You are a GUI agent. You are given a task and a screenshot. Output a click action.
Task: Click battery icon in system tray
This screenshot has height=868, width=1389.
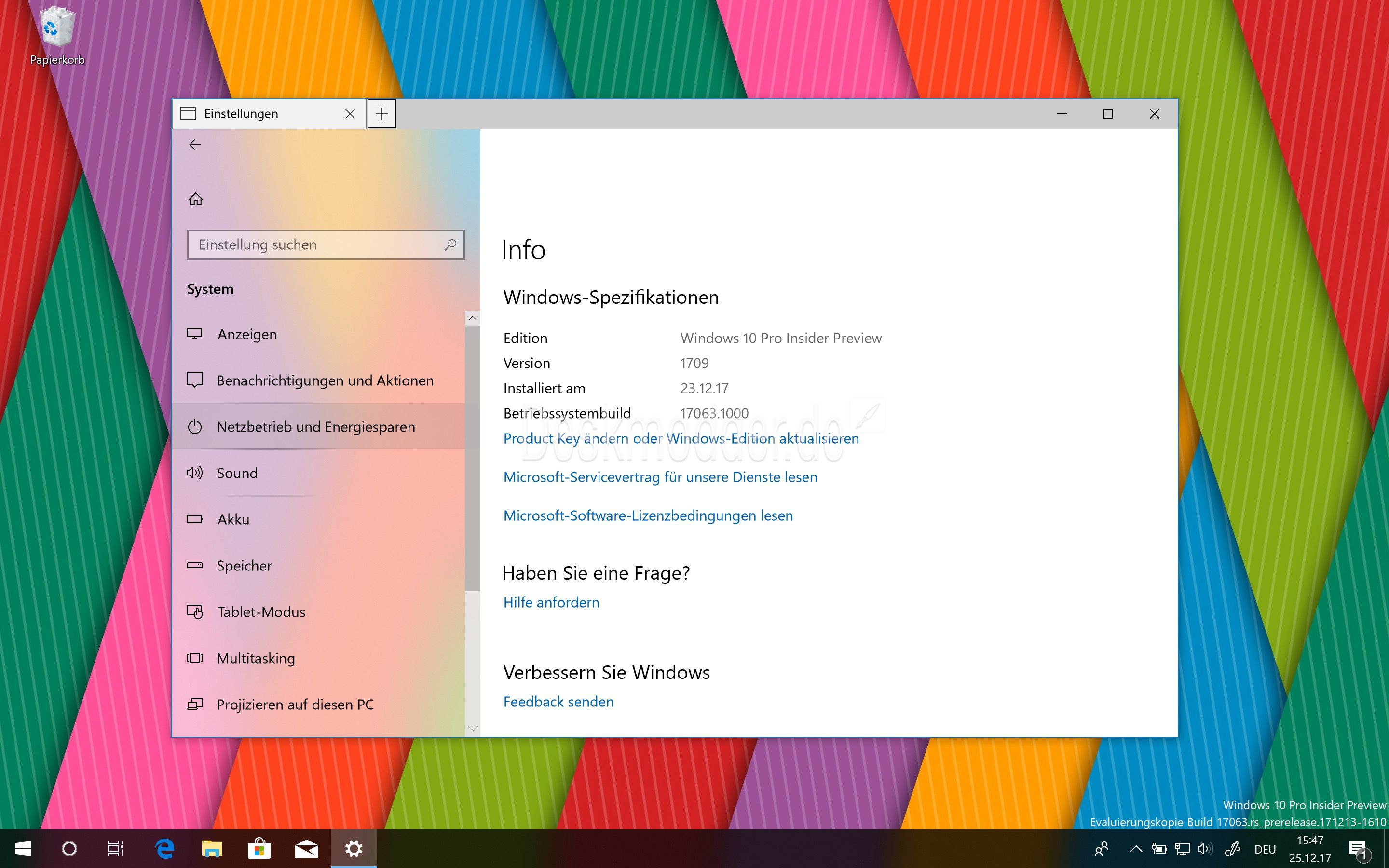pos(1159,849)
